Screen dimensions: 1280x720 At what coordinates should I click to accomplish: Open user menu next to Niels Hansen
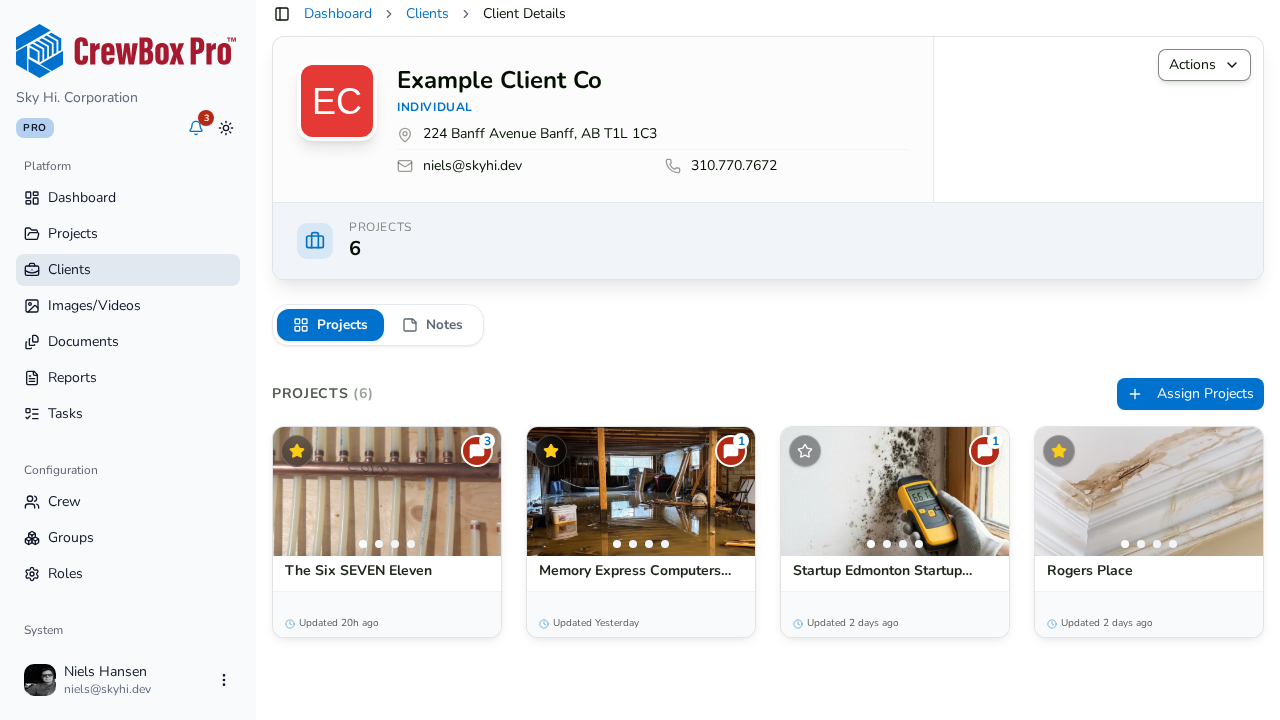pyautogui.click(x=224, y=680)
